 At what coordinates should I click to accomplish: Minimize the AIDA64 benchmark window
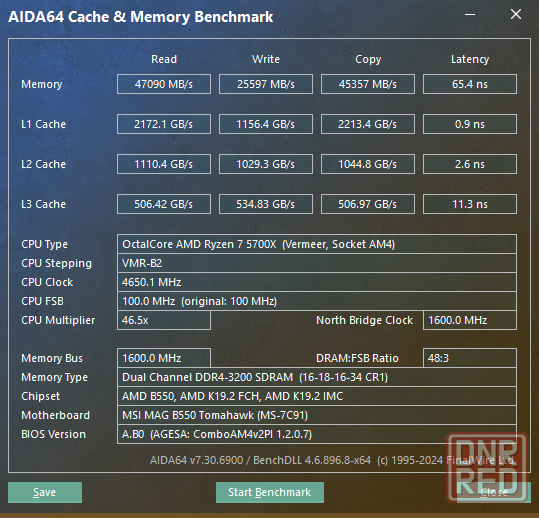[x=470, y=14]
